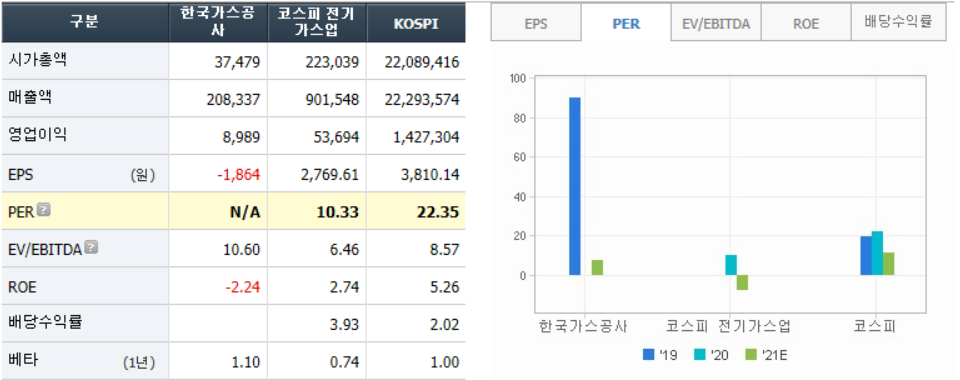Click the teal 코스피 전기가스업 '20 bar

click(x=731, y=265)
